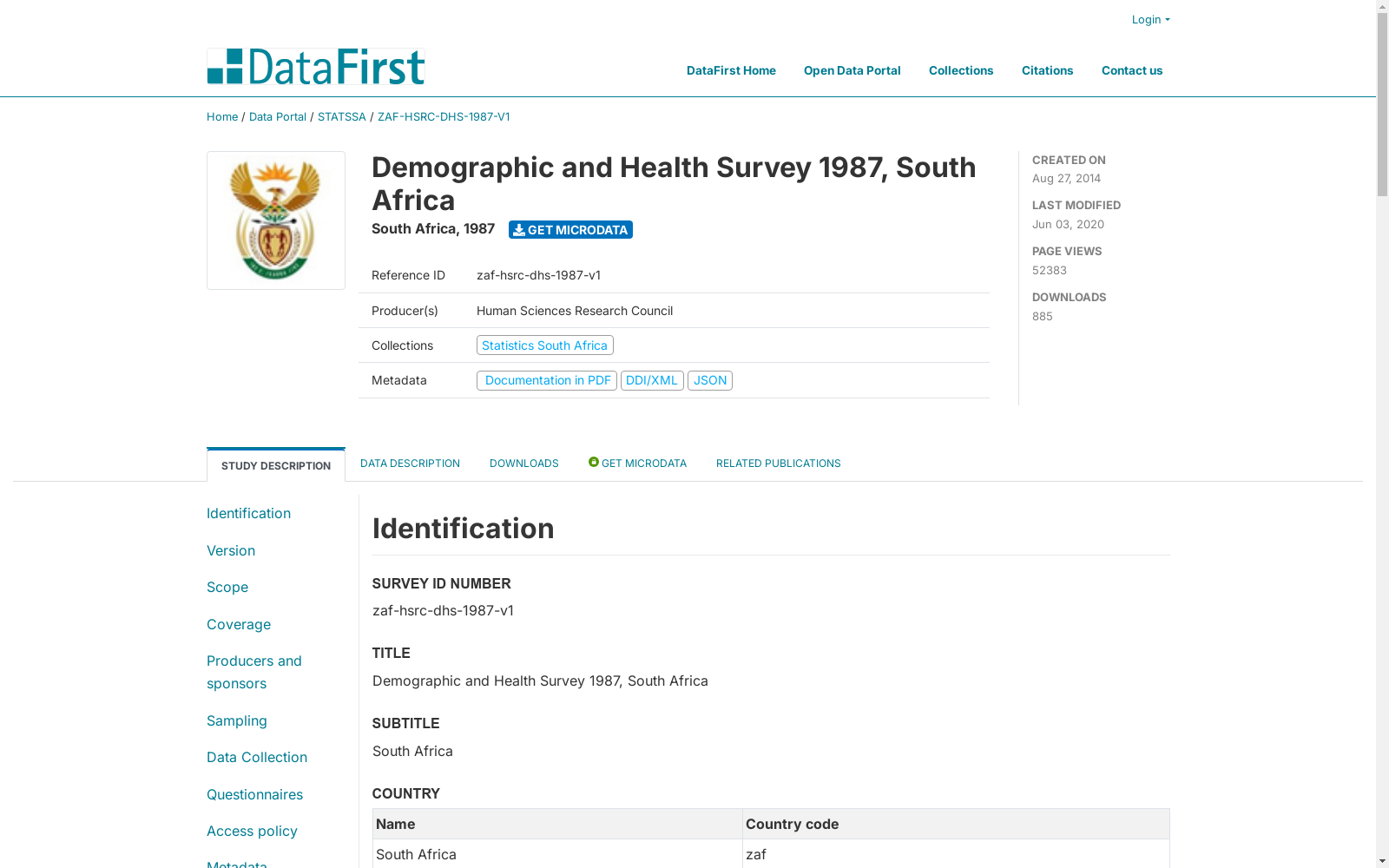This screenshot has height=868, width=1389.
Task: Open Contact us page
Action: tap(1132, 70)
